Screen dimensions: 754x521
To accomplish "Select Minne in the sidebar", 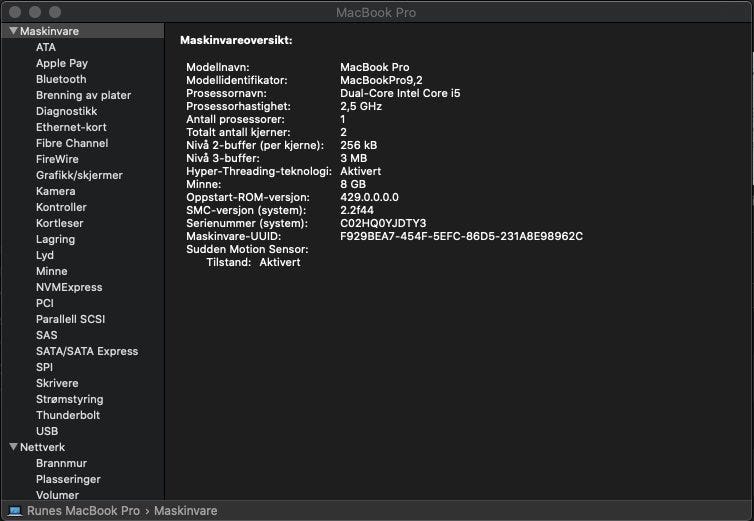I will point(51,271).
